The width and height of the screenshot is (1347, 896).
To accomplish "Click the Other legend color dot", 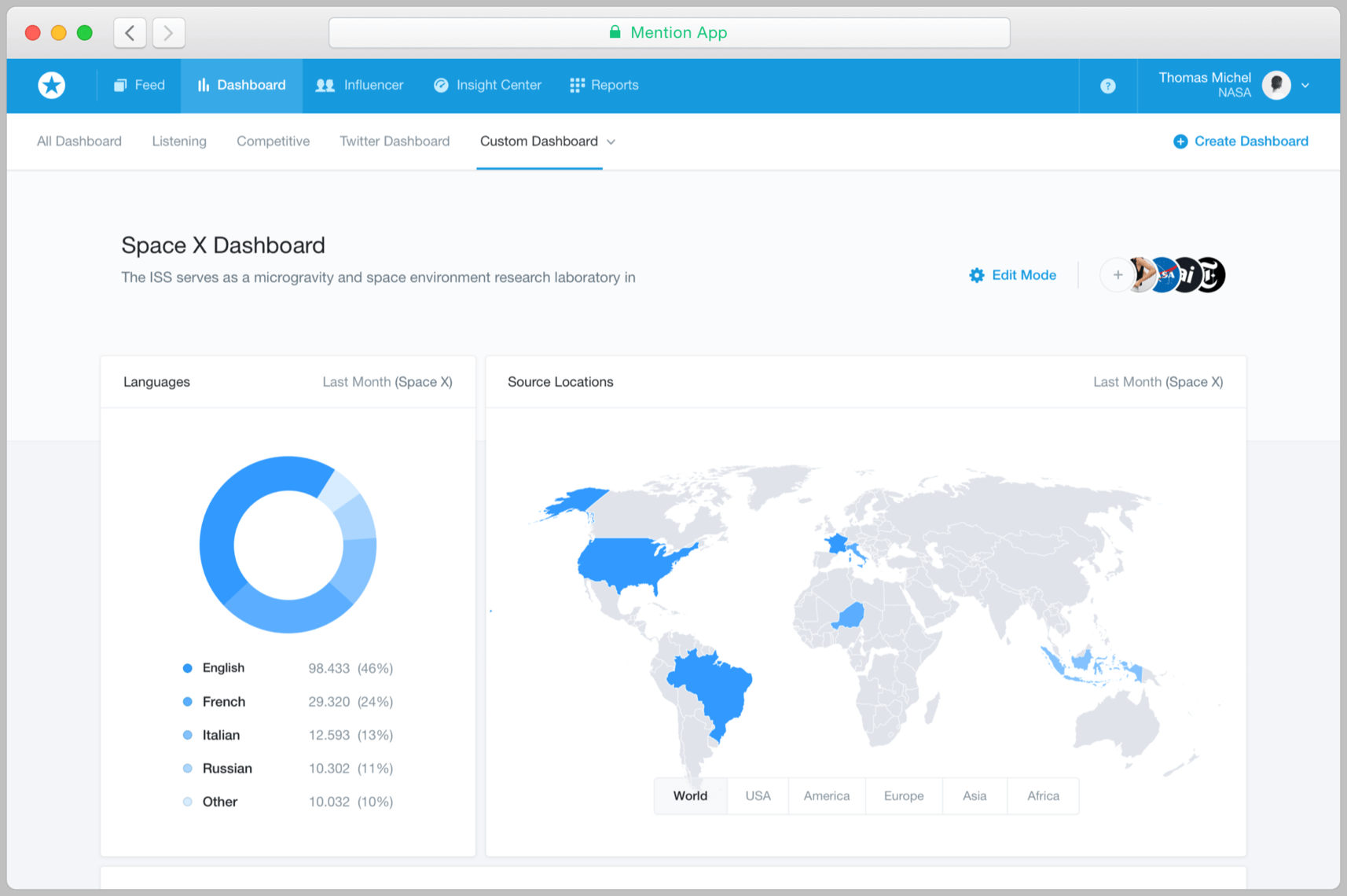I will [x=187, y=802].
